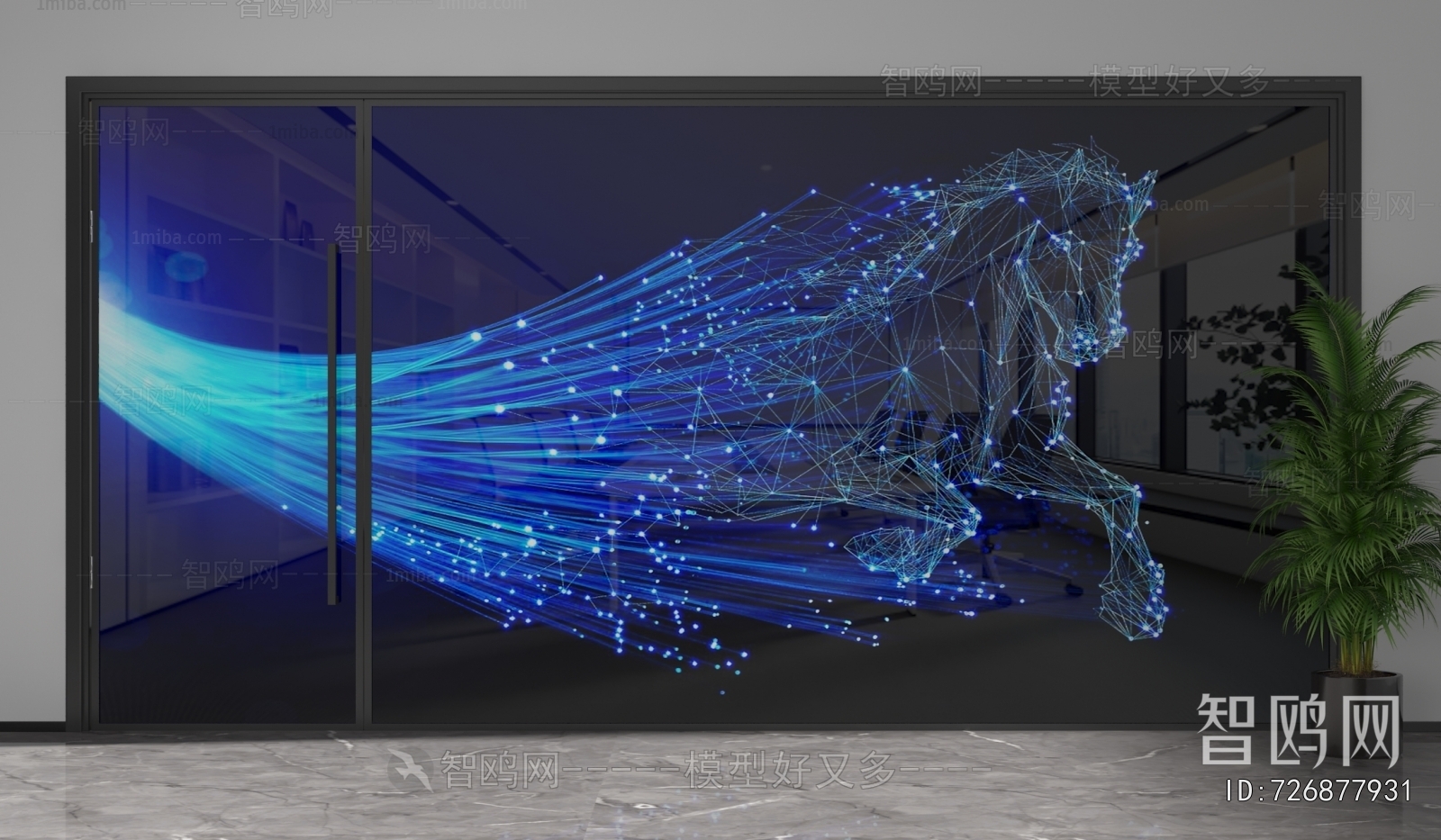Click the black plant pot
This screenshot has width=1441, height=840.
[x=1354, y=698]
